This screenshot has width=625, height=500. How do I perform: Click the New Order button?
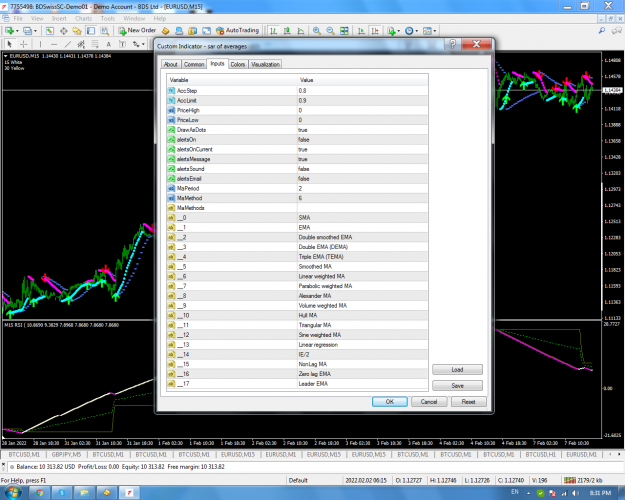tap(137, 30)
